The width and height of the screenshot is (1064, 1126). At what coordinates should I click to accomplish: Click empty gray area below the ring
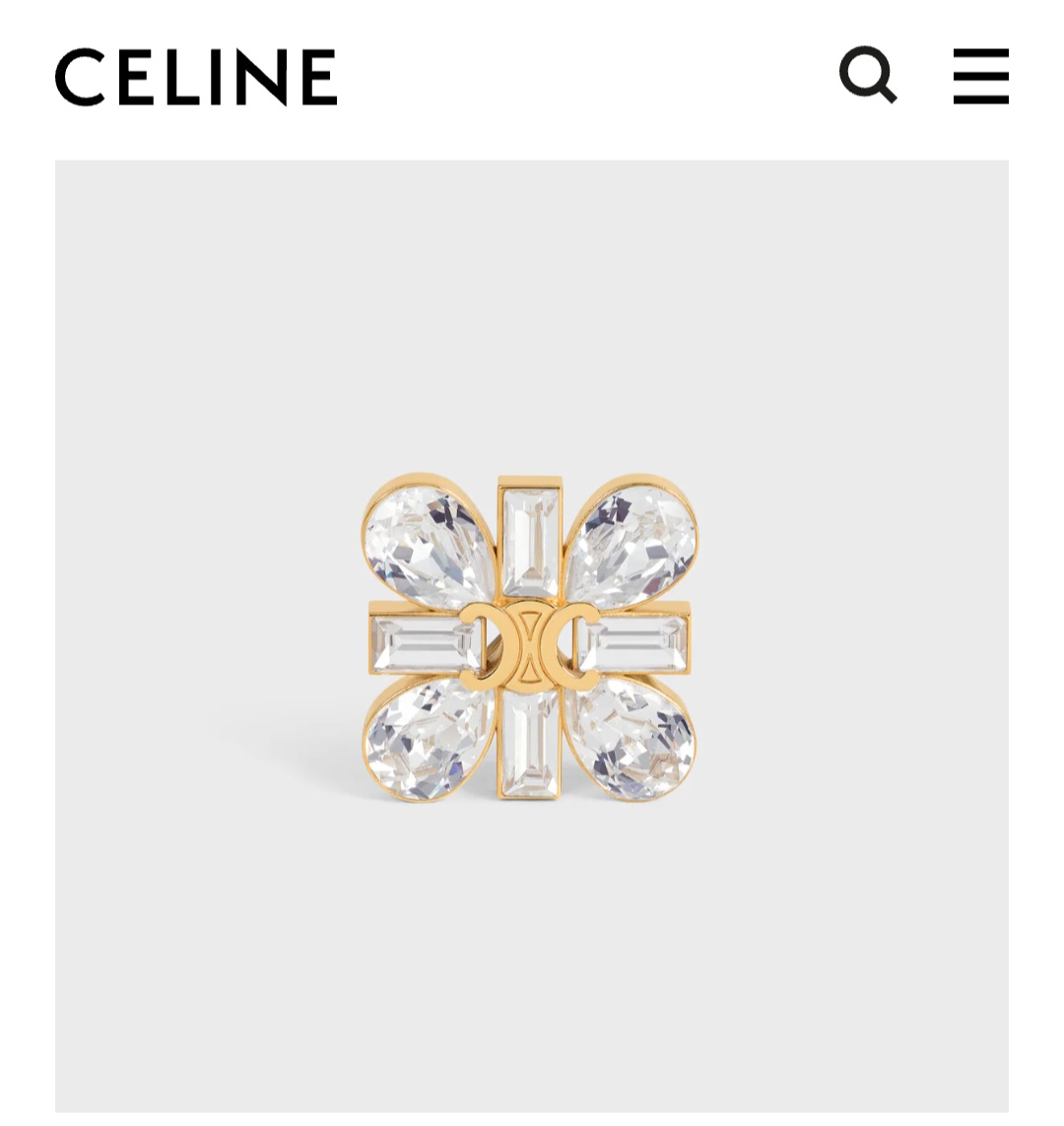531,956
